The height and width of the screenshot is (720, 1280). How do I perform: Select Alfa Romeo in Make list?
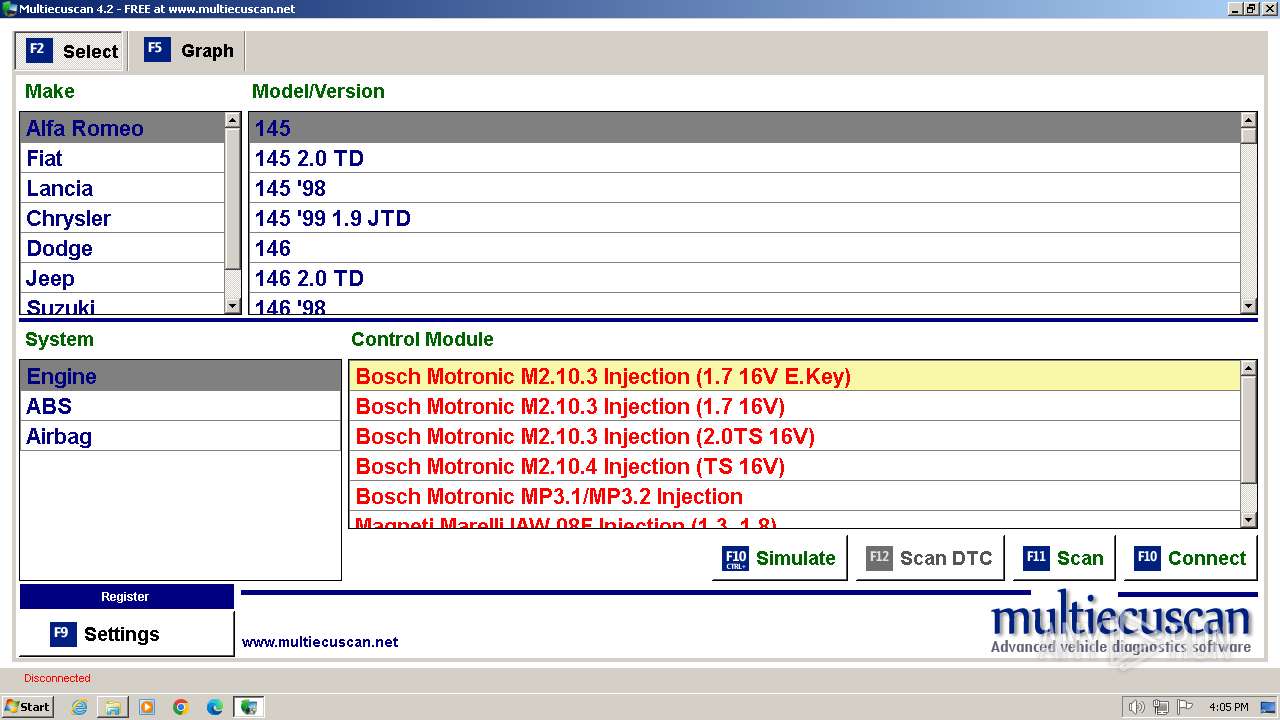122,128
